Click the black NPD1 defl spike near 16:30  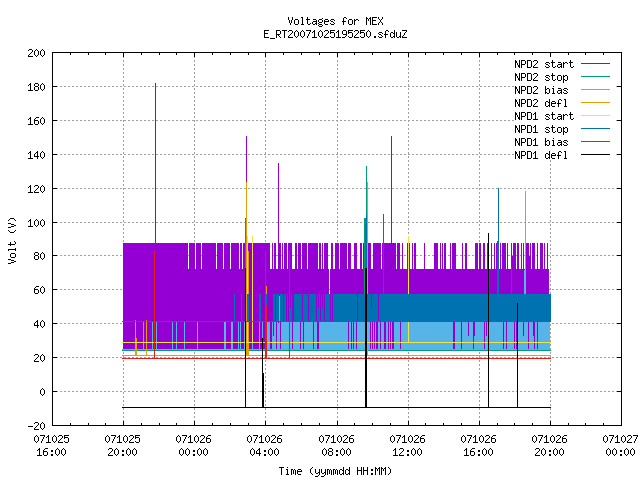click(x=488, y=320)
